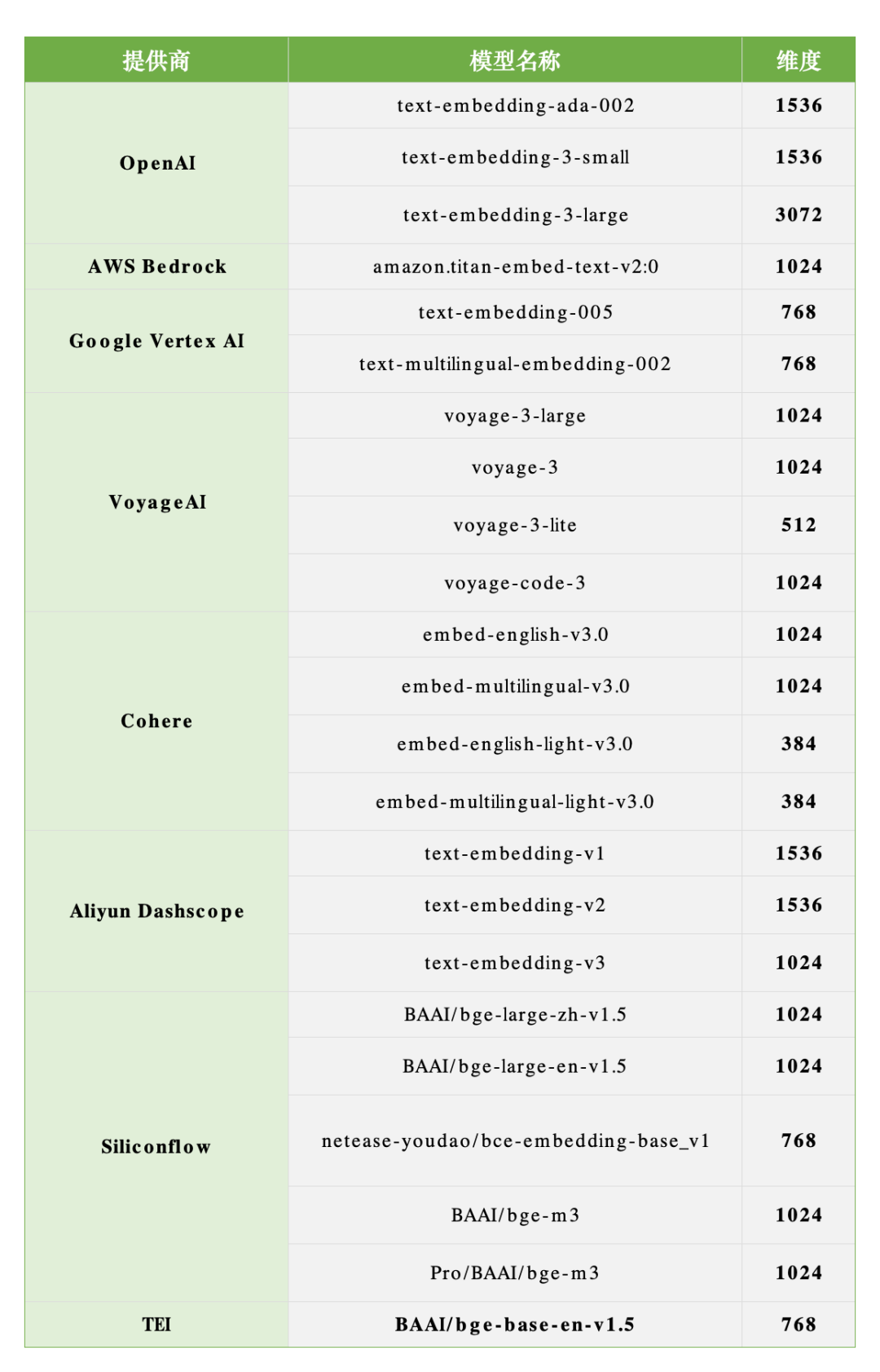Viewport: 880px width, 1372px height.
Task: Select the Google Vertex AI cell
Action: pos(156,341)
